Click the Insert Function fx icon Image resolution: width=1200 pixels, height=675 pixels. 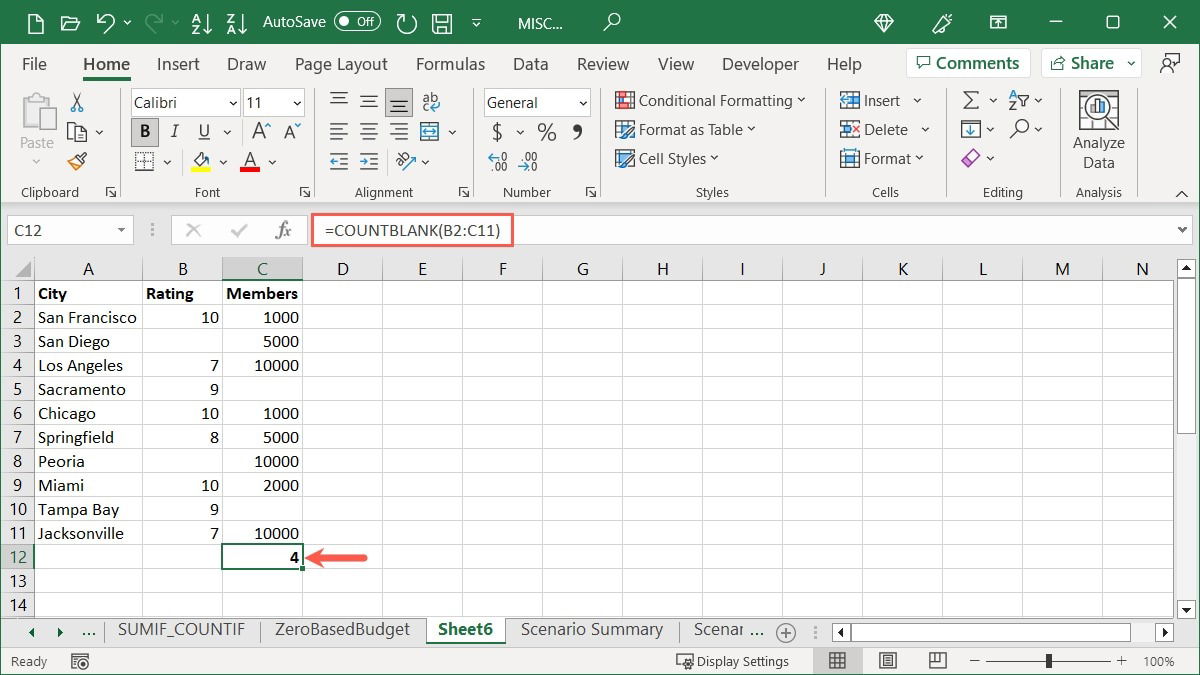click(284, 231)
